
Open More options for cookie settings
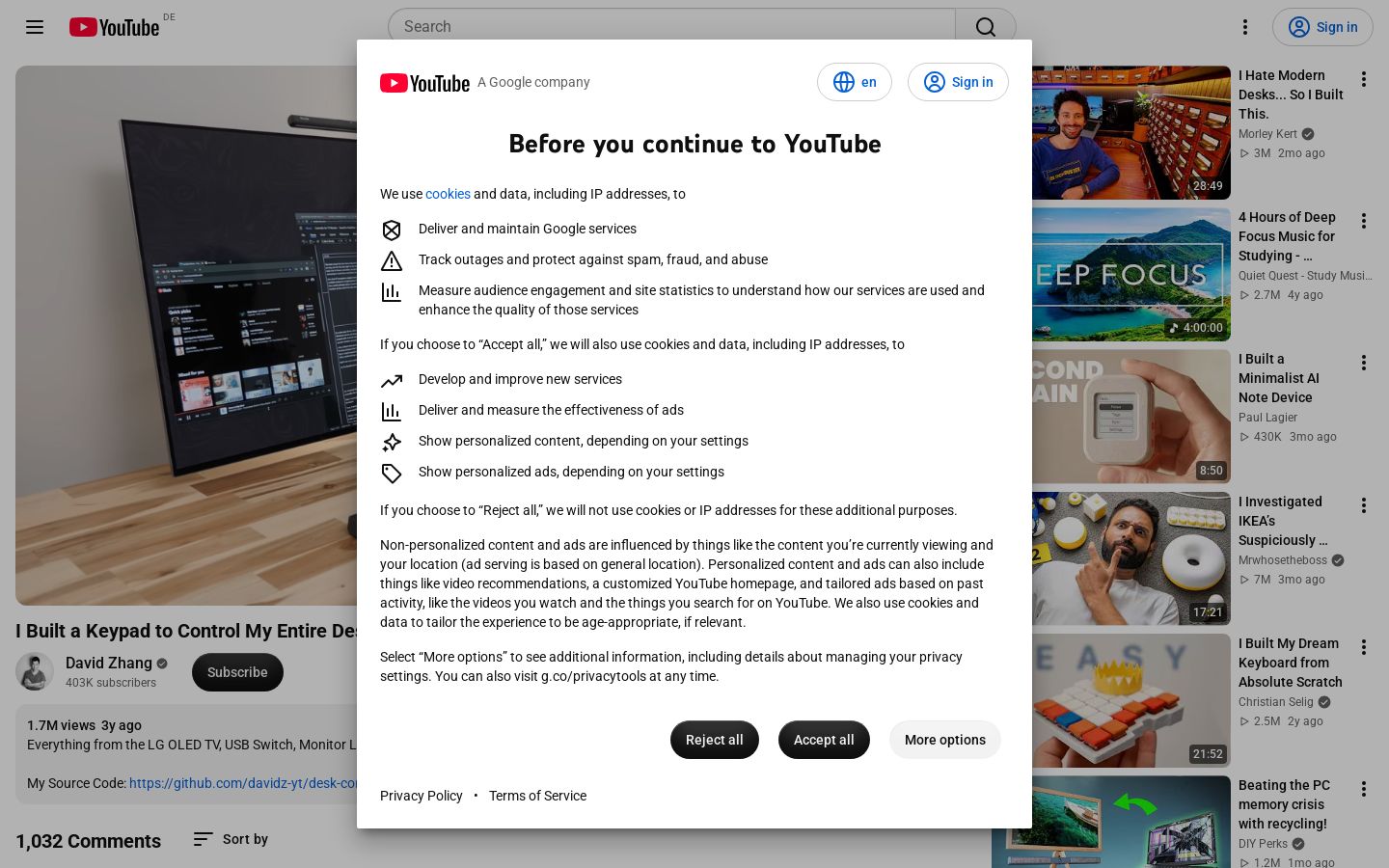tap(945, 740)
